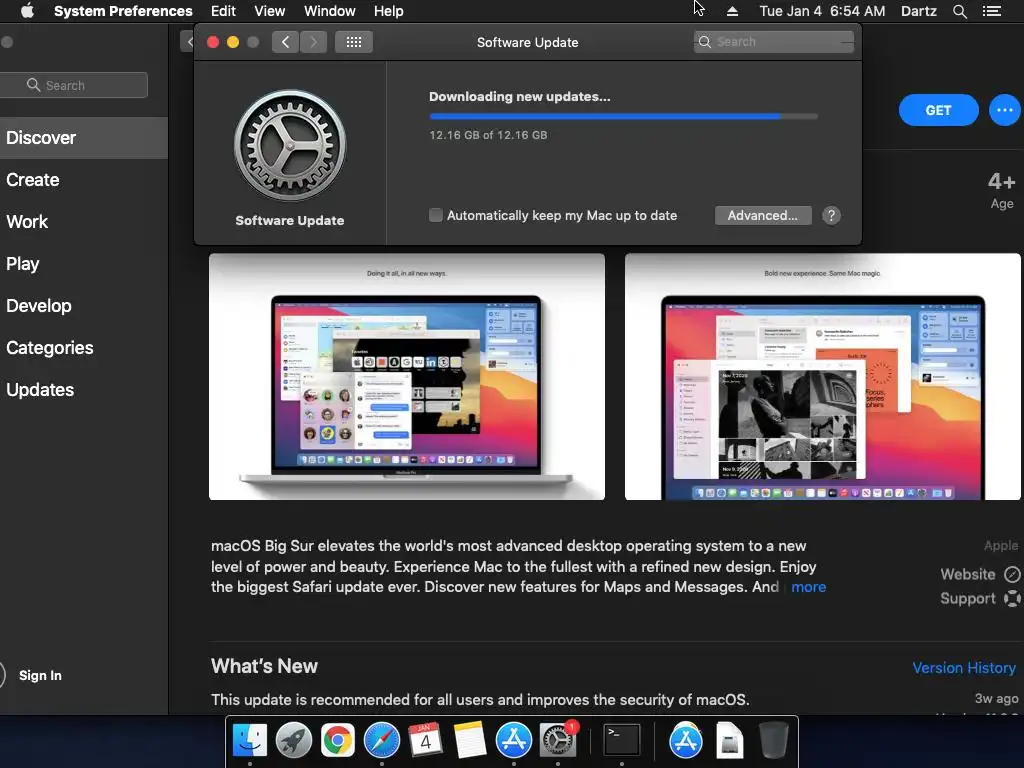Screen dimensions: 1024x768
Task: Open Terminal from the Dock
Action: (621, 741)
